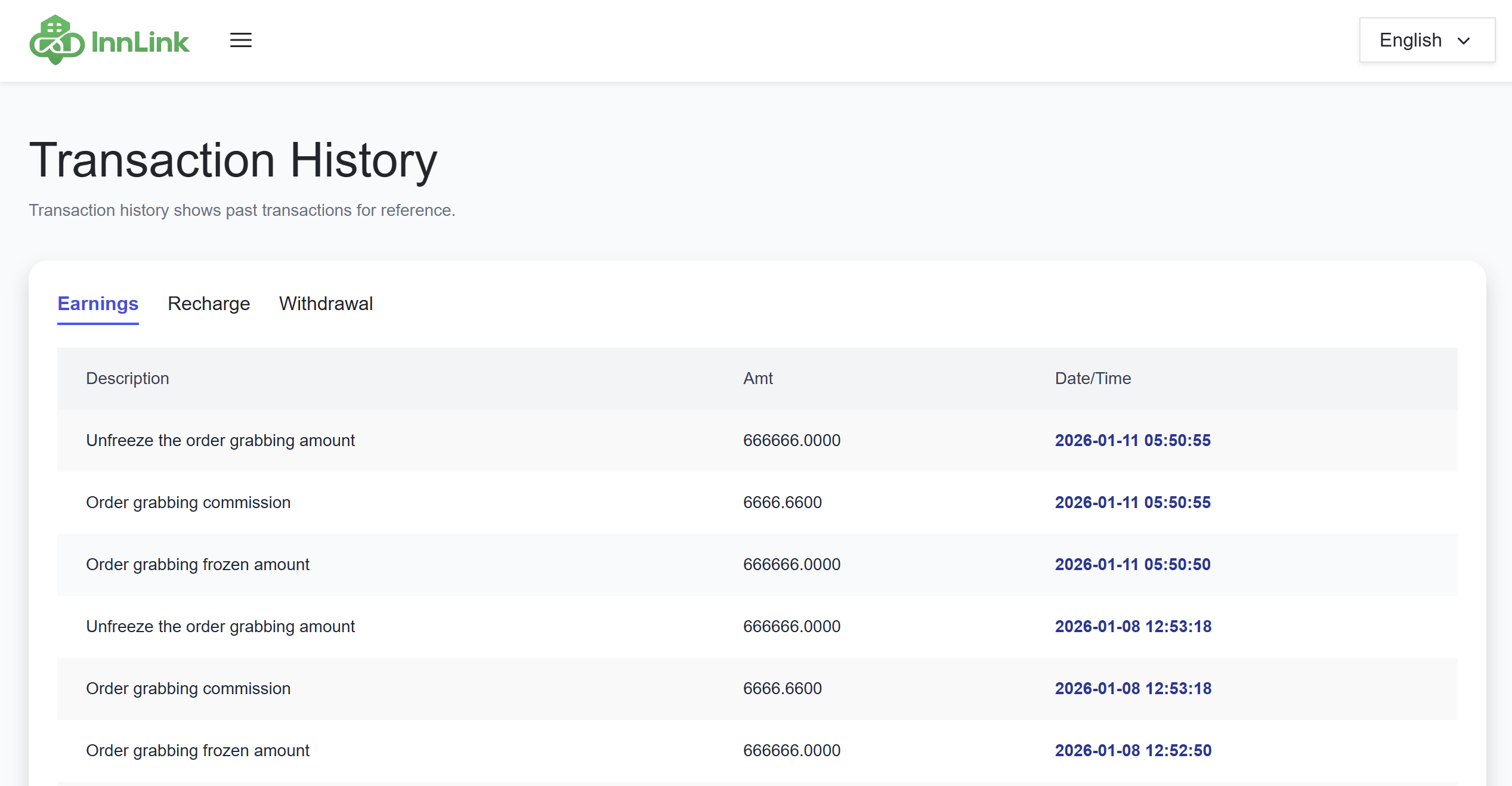Click the Amt column header

(757, 378)
